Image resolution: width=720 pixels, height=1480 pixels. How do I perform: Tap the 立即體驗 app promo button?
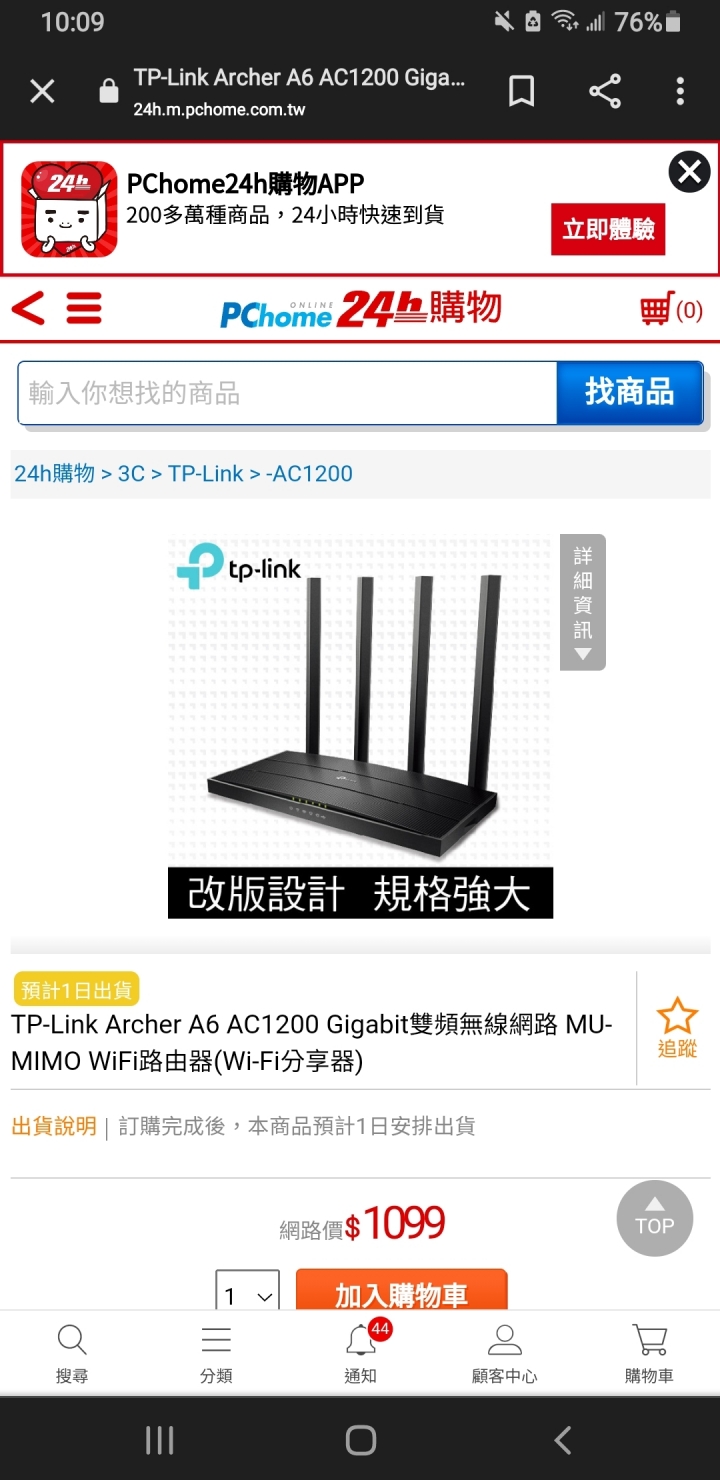click(608, 229)
